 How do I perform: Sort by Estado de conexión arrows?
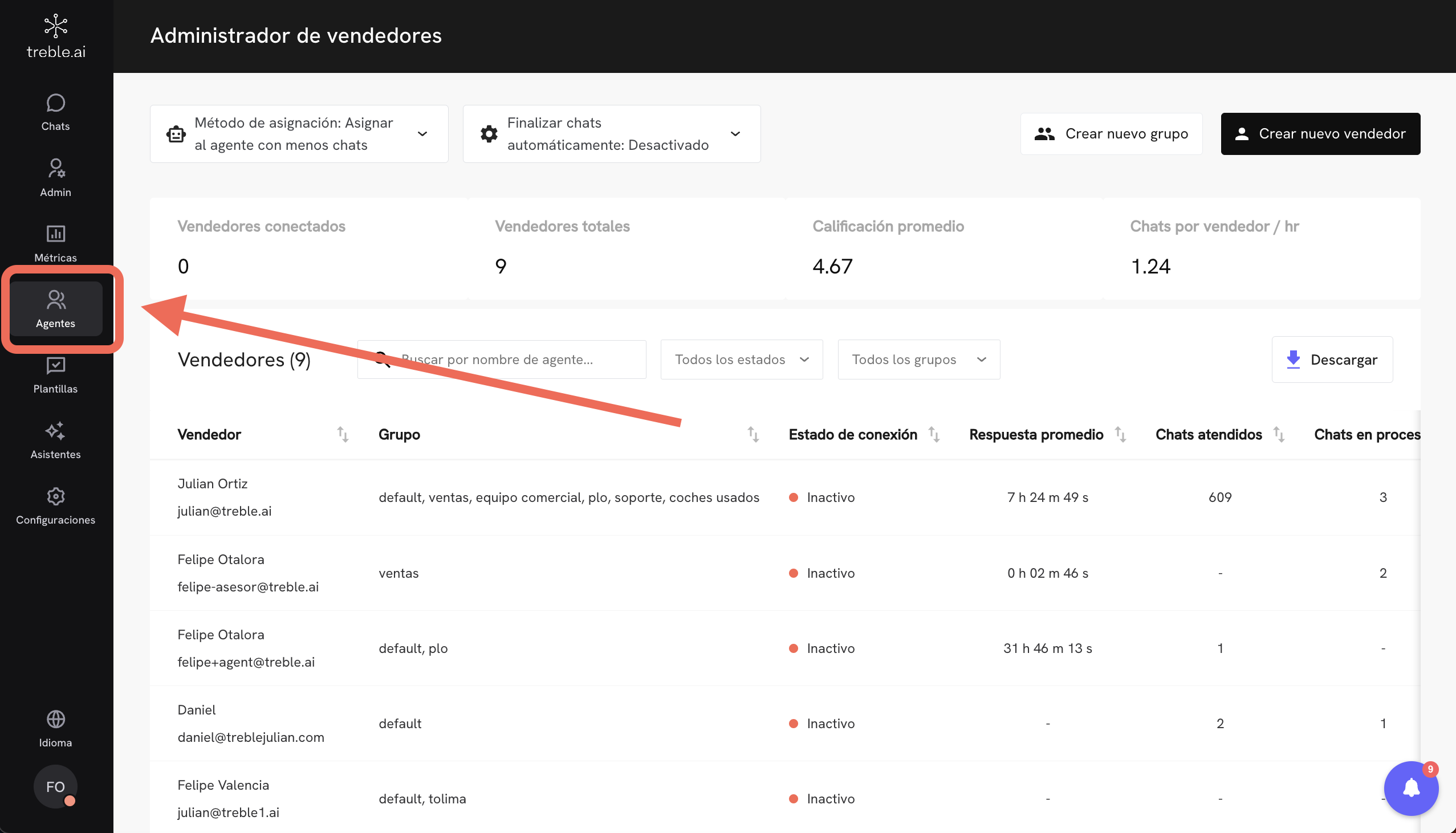click(933, 434)
